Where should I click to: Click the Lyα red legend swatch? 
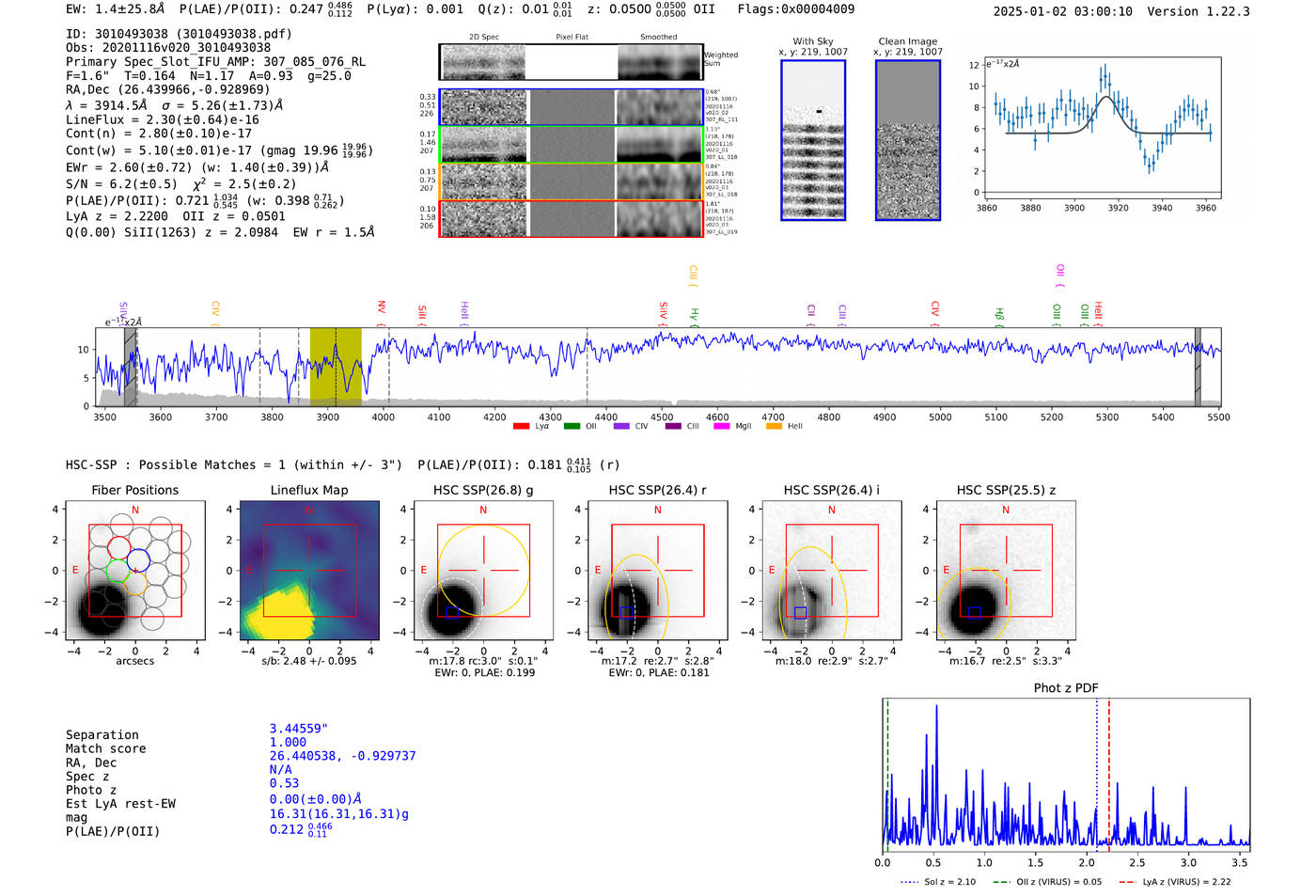[521, 427]
